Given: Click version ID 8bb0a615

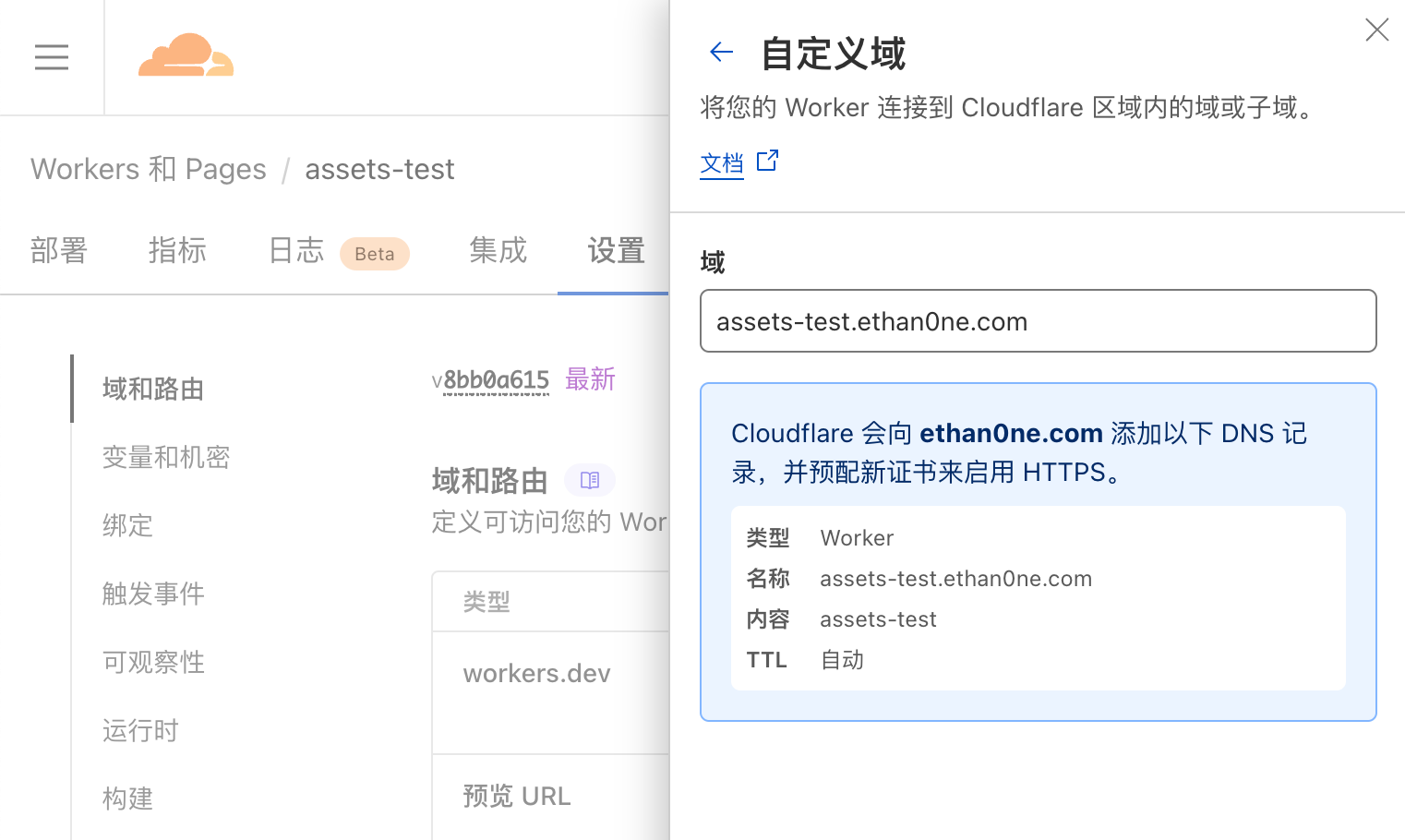Looking at the screenshot, I should (496, 380).
